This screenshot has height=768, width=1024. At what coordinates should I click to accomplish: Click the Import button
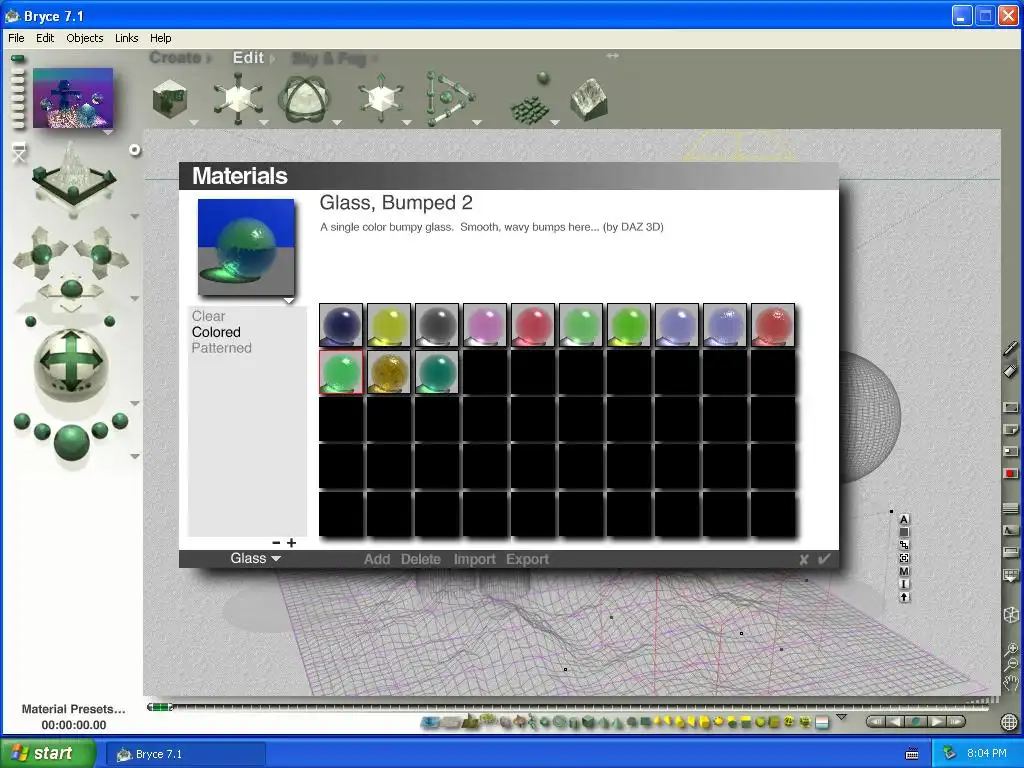(x=474, y=559)
